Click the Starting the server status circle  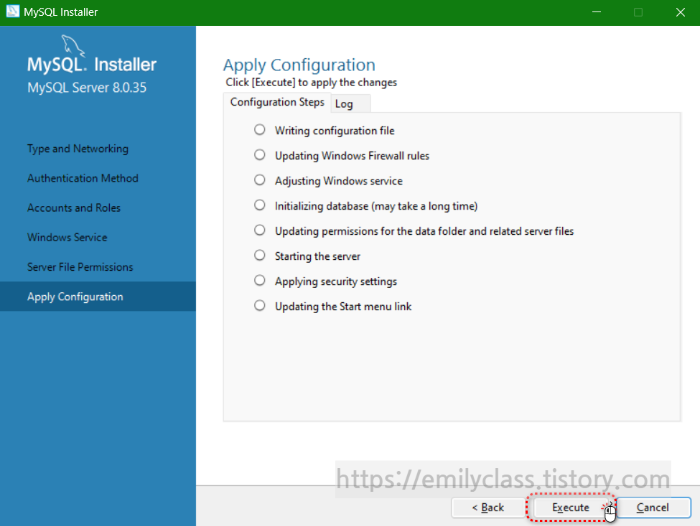pos(259,255)
